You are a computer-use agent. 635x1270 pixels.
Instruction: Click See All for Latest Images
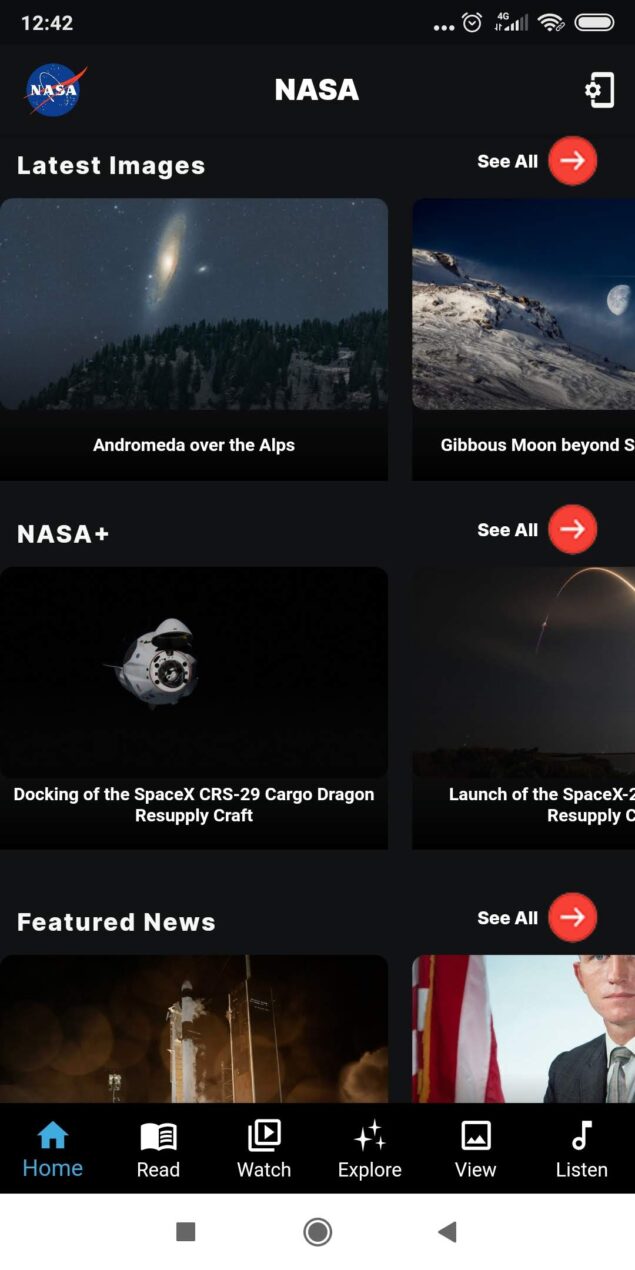[x=507, y=161]
